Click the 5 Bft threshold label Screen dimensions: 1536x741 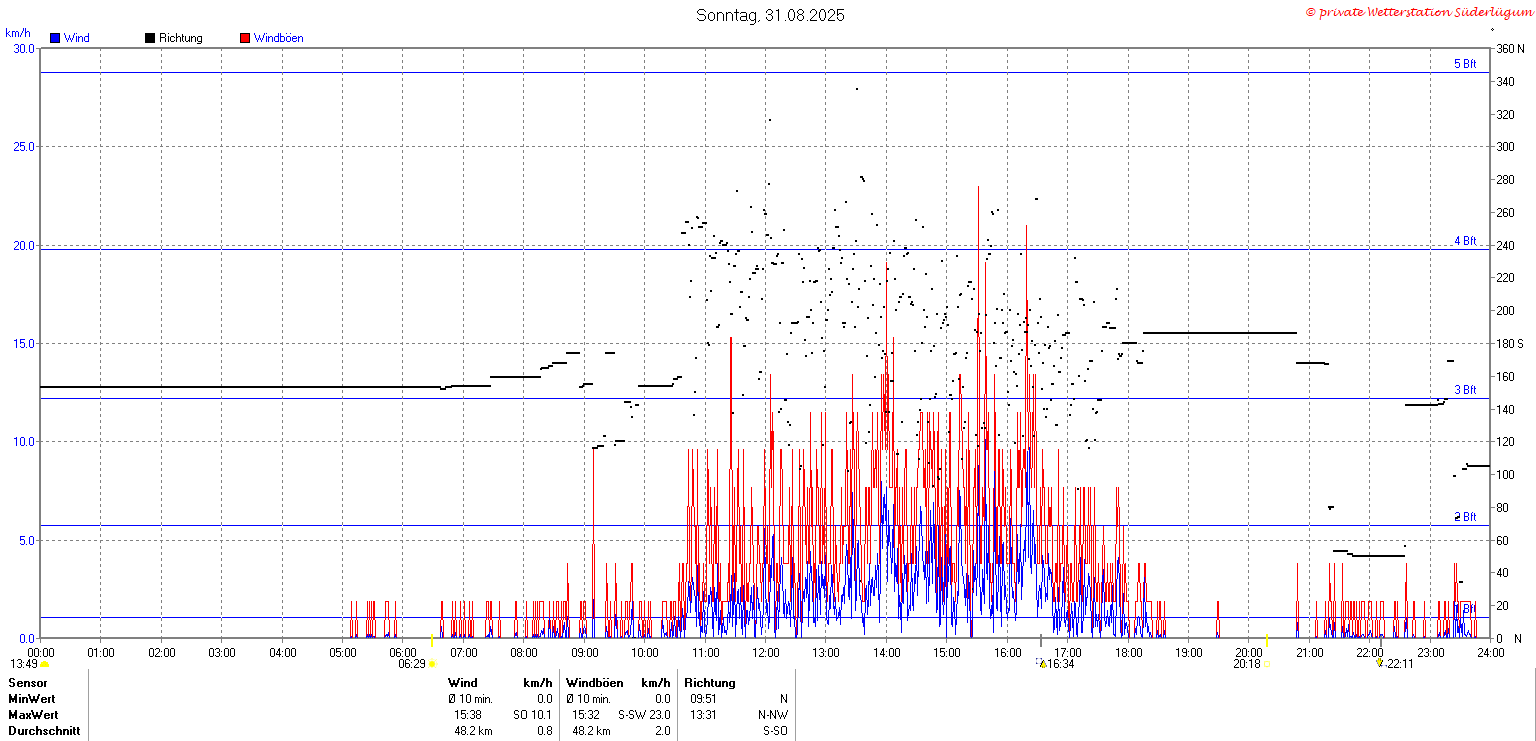1465,64
